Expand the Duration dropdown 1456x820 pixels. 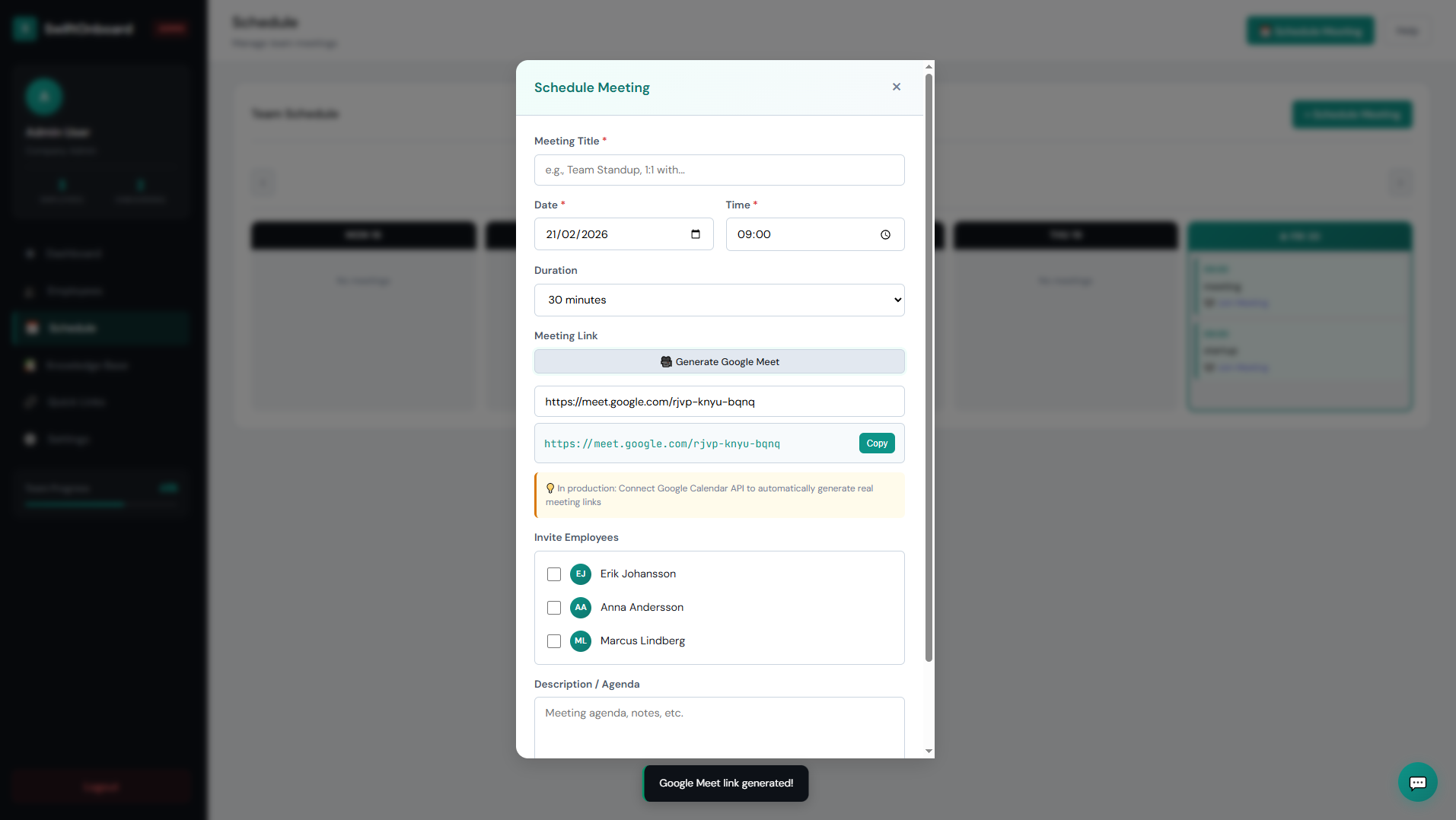coord(719,300)
